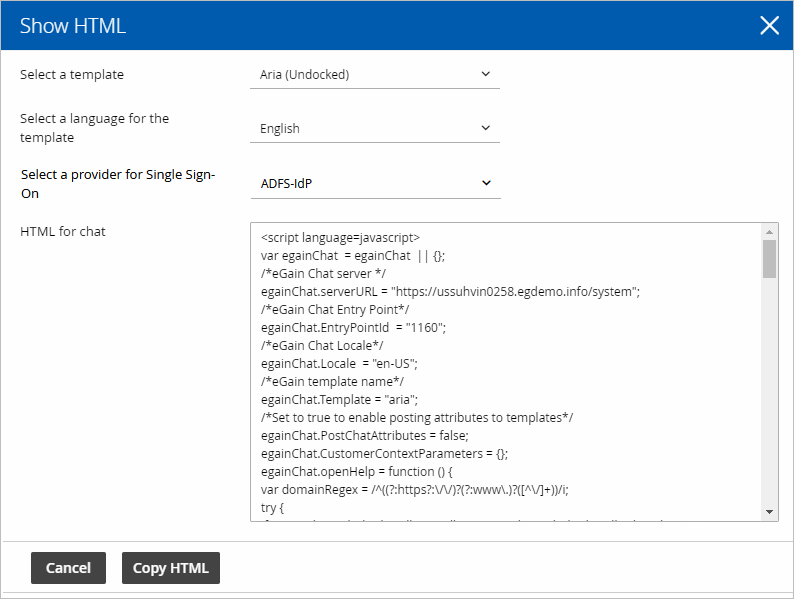Click the scrollbar down arrow in HTML box
Image resolution: width=794 pixels, height=599 pixels.
(769, 512)
